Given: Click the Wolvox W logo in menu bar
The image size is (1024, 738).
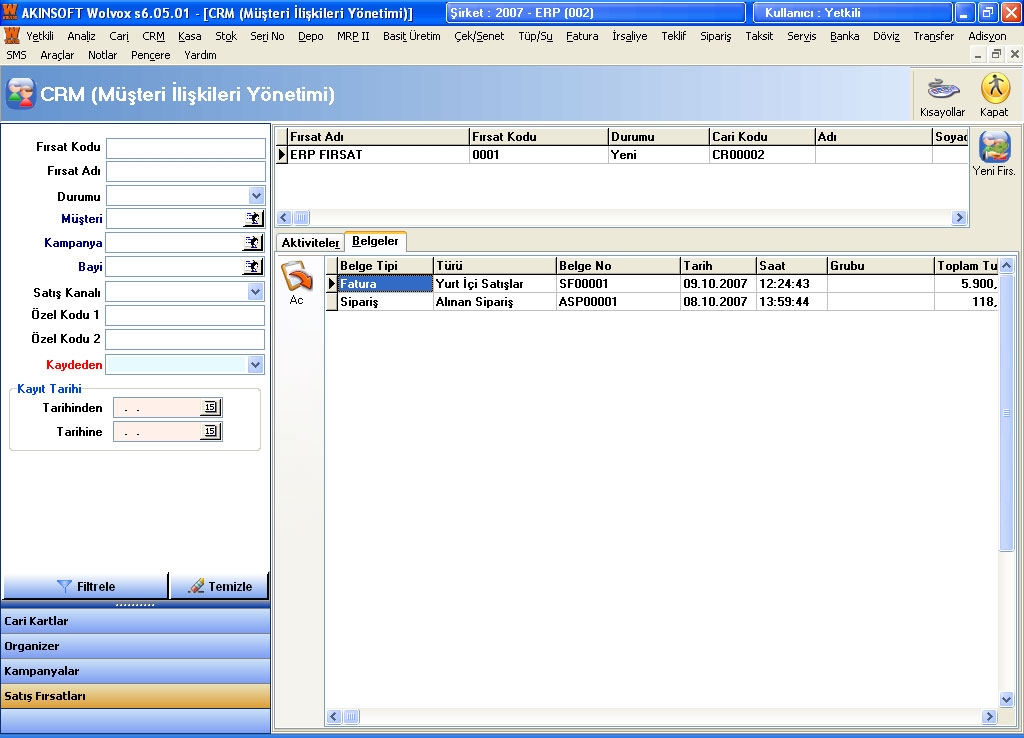Looking at the screenshot, I should (x=12, y=36).
